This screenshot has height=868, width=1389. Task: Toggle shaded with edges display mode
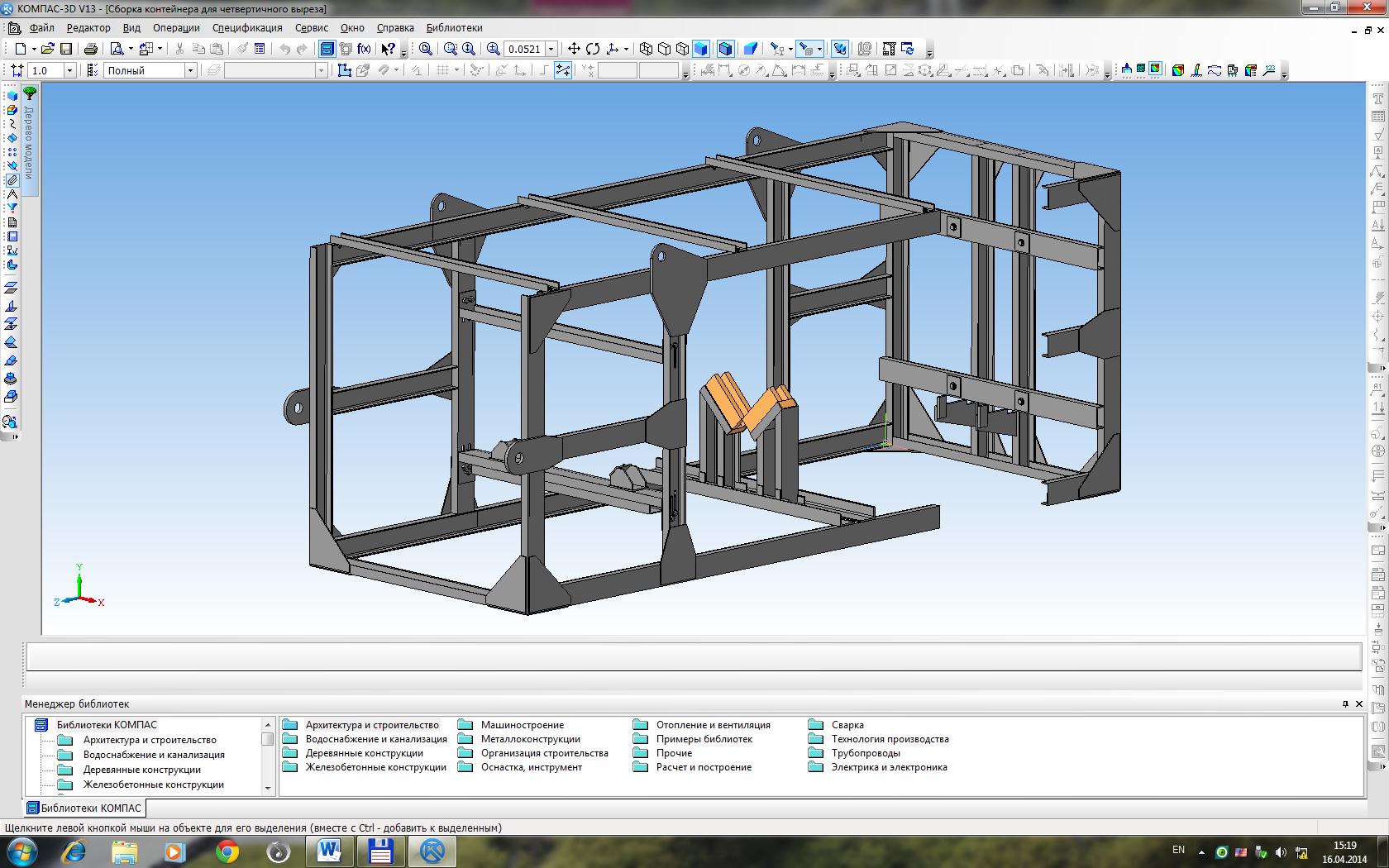726,49
